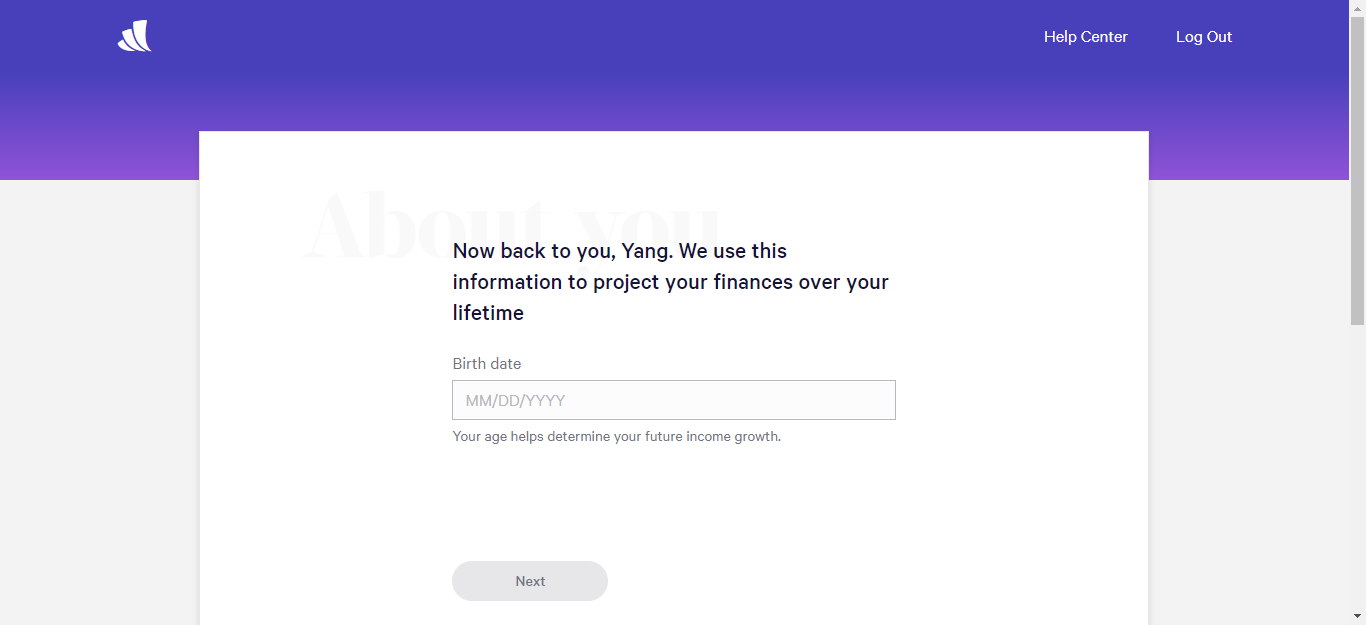Log out using the header link

(1203, 37)
